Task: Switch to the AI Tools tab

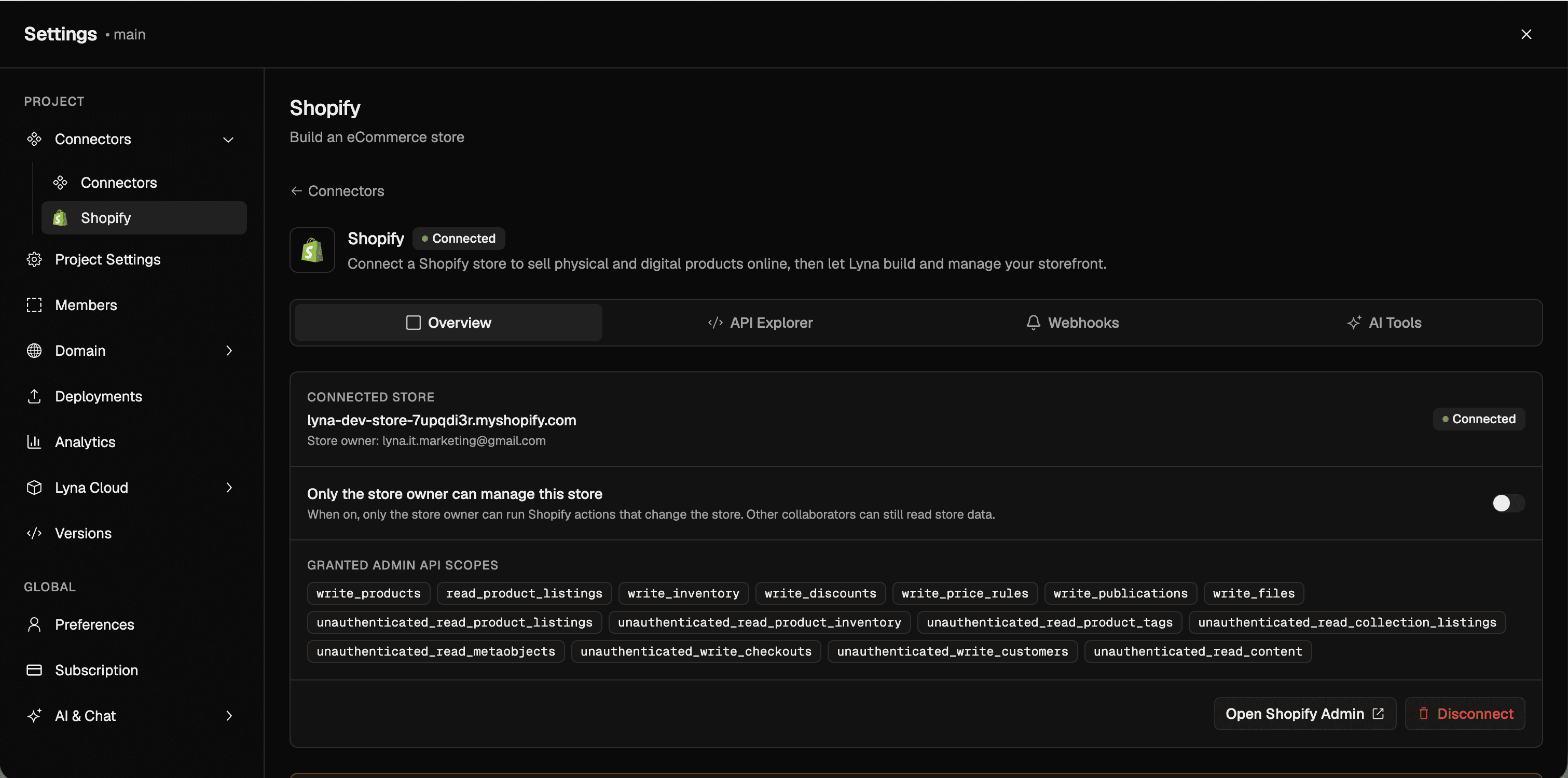Action: click(x=1384, y=323)
